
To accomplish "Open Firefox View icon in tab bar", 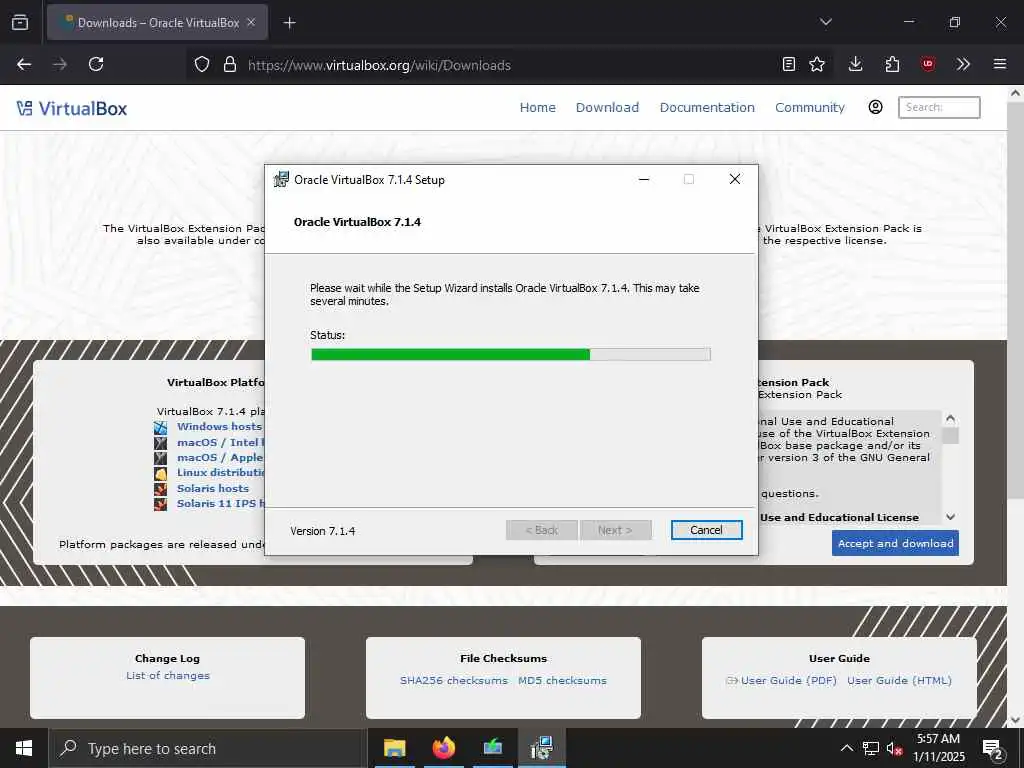I will coord(20,22).
